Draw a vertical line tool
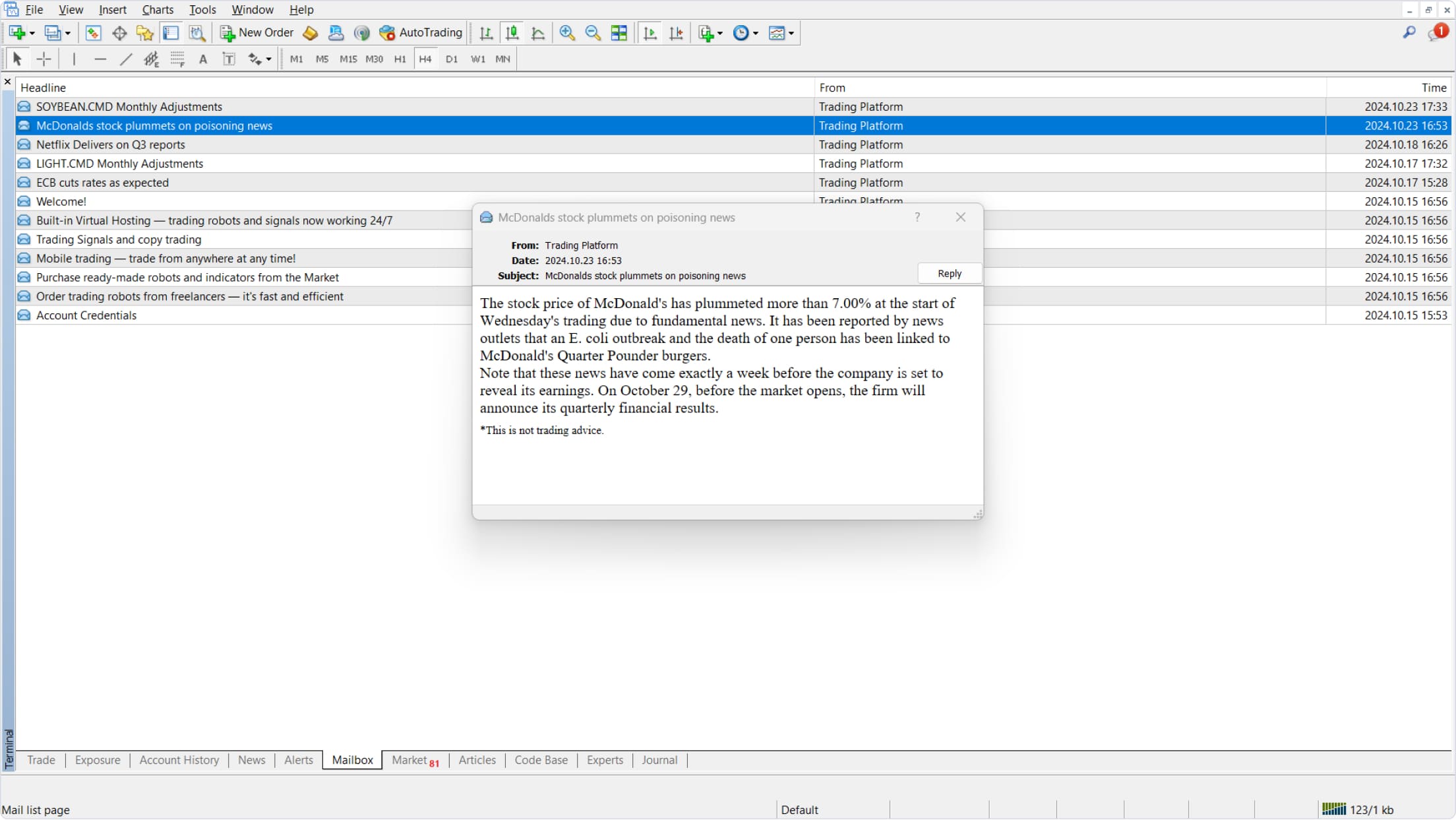The height and width of the screenshot is (820, 1456). [74, 59]
